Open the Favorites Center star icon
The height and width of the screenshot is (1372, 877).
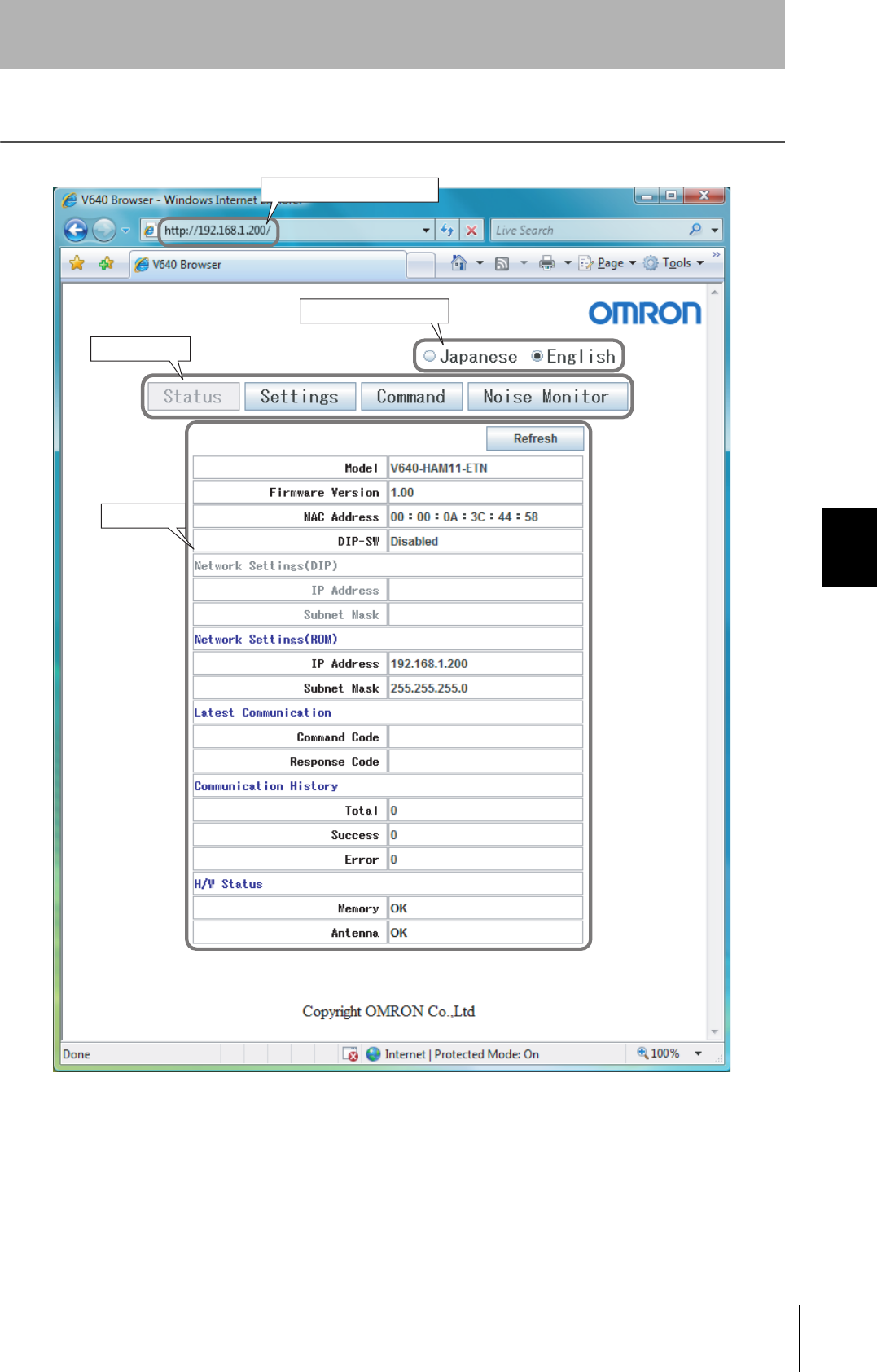tap(77, 263)
